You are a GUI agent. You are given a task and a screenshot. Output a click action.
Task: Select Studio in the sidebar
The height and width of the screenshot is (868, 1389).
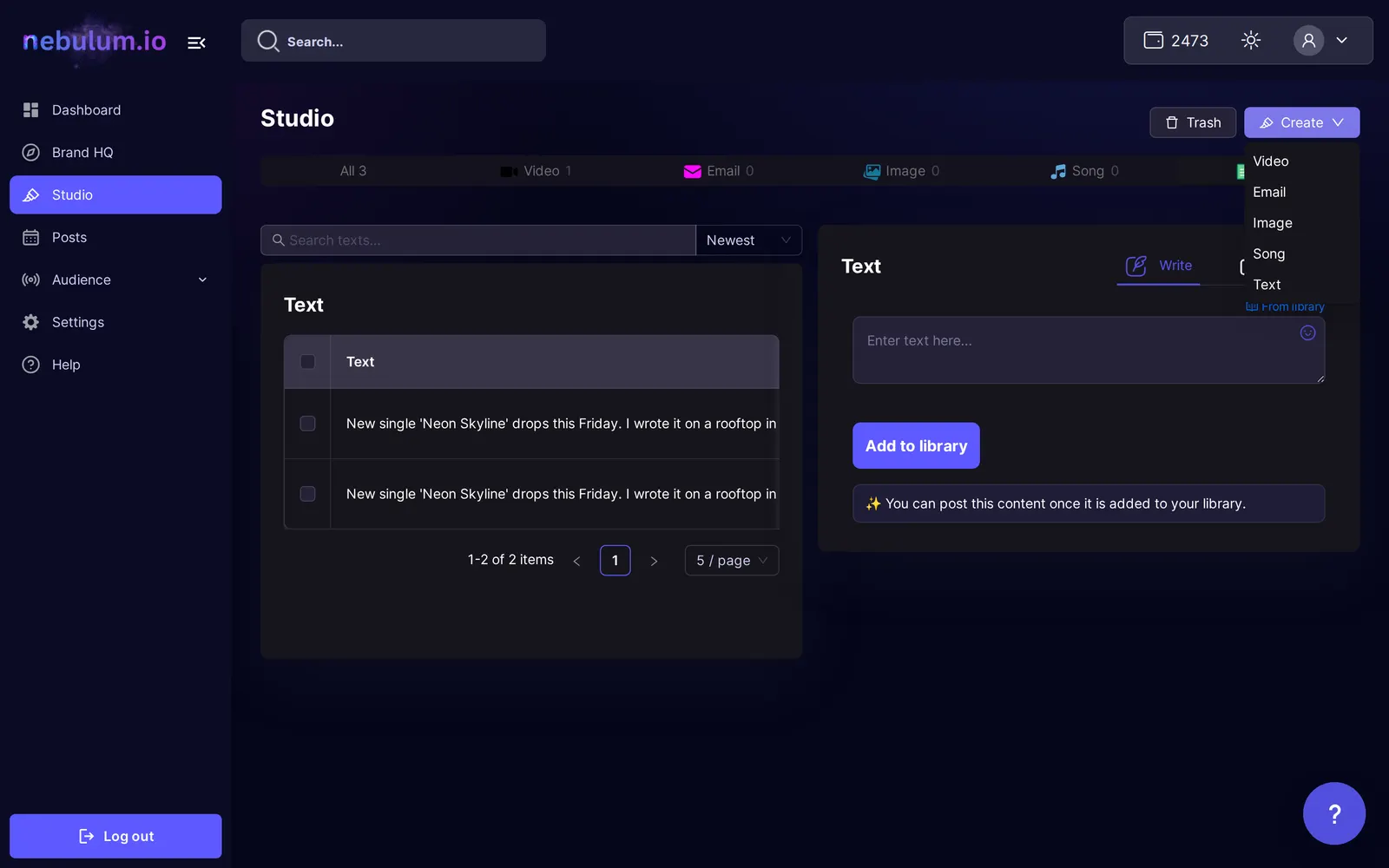click(x=115, y=194)
